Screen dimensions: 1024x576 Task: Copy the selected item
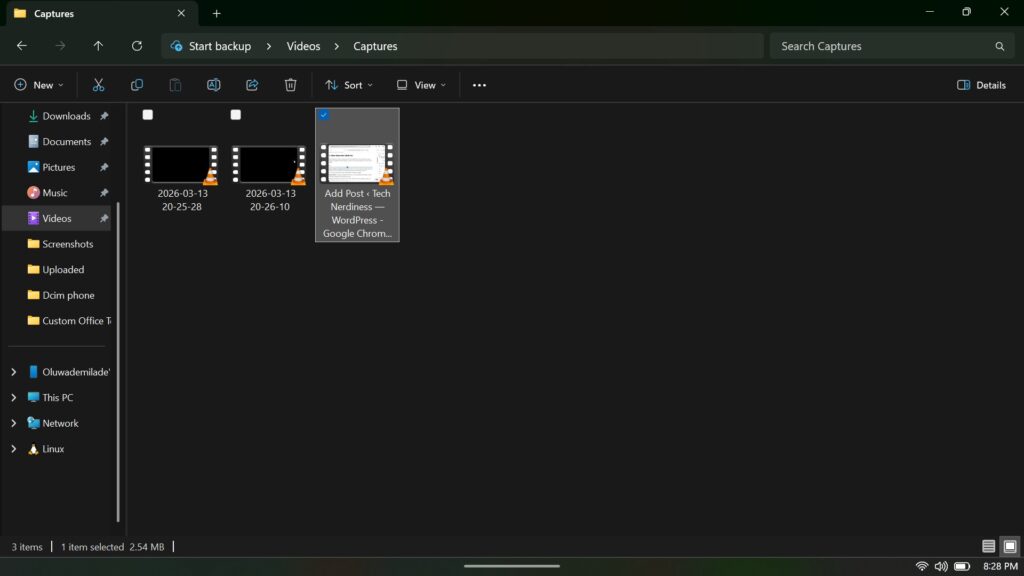[137, 85]
